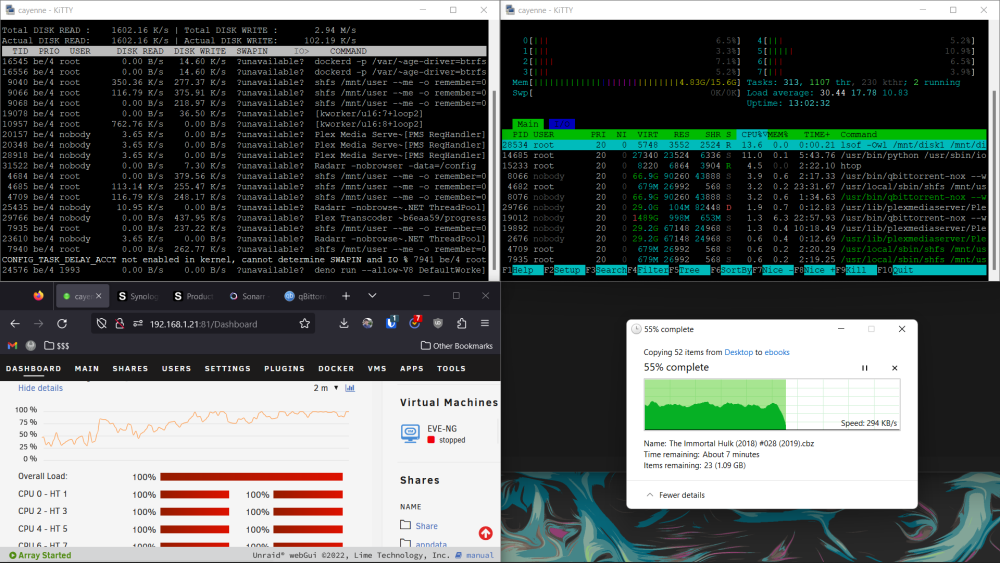Open the Unraid APPS menu

coord(412,369)
